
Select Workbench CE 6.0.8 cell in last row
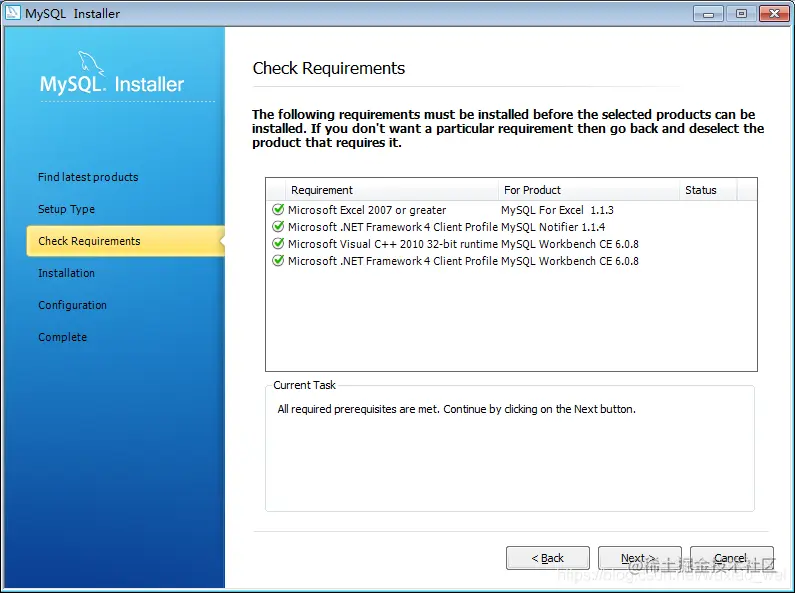click(570, 261)
